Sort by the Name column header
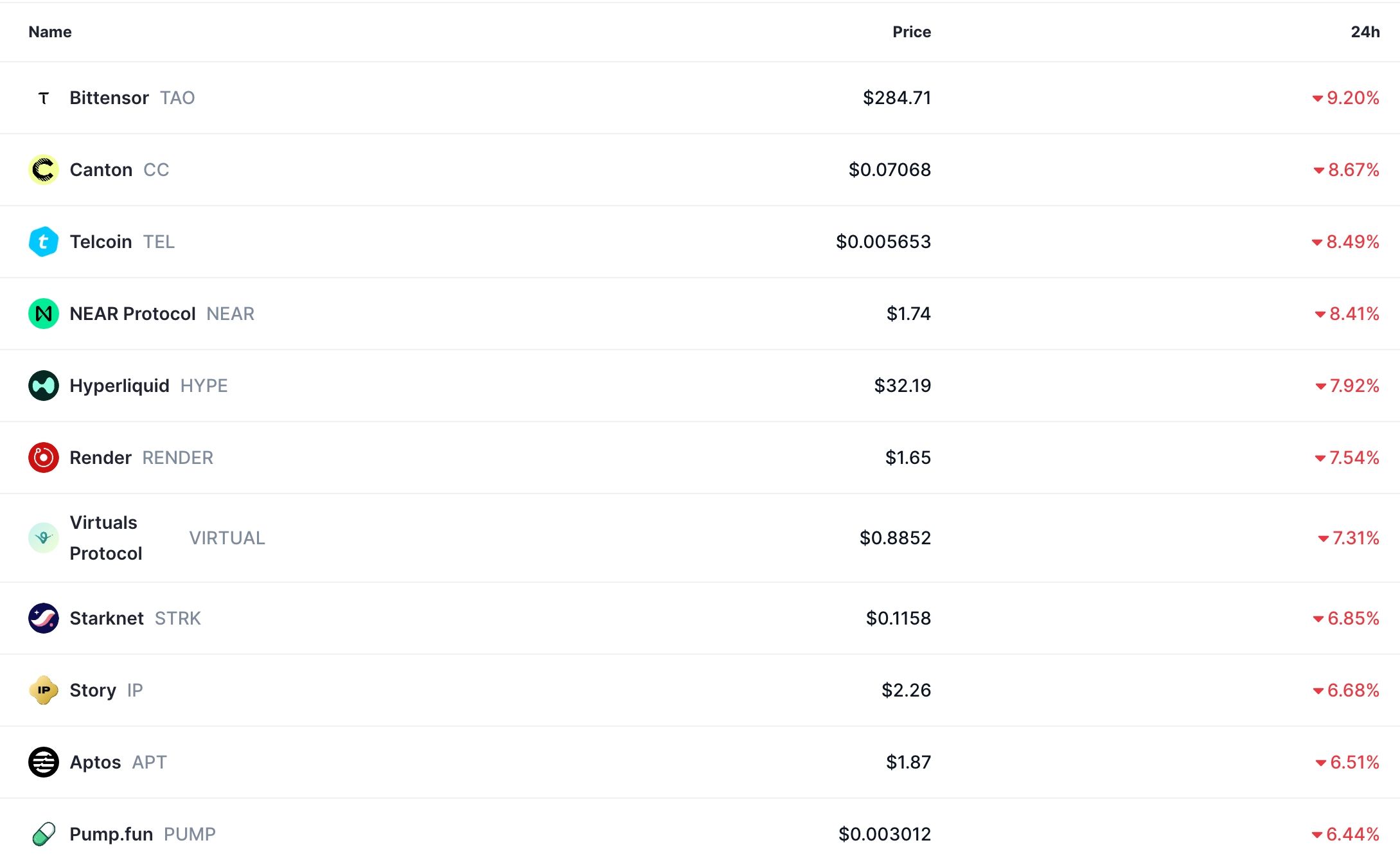 tap(49, 31)
